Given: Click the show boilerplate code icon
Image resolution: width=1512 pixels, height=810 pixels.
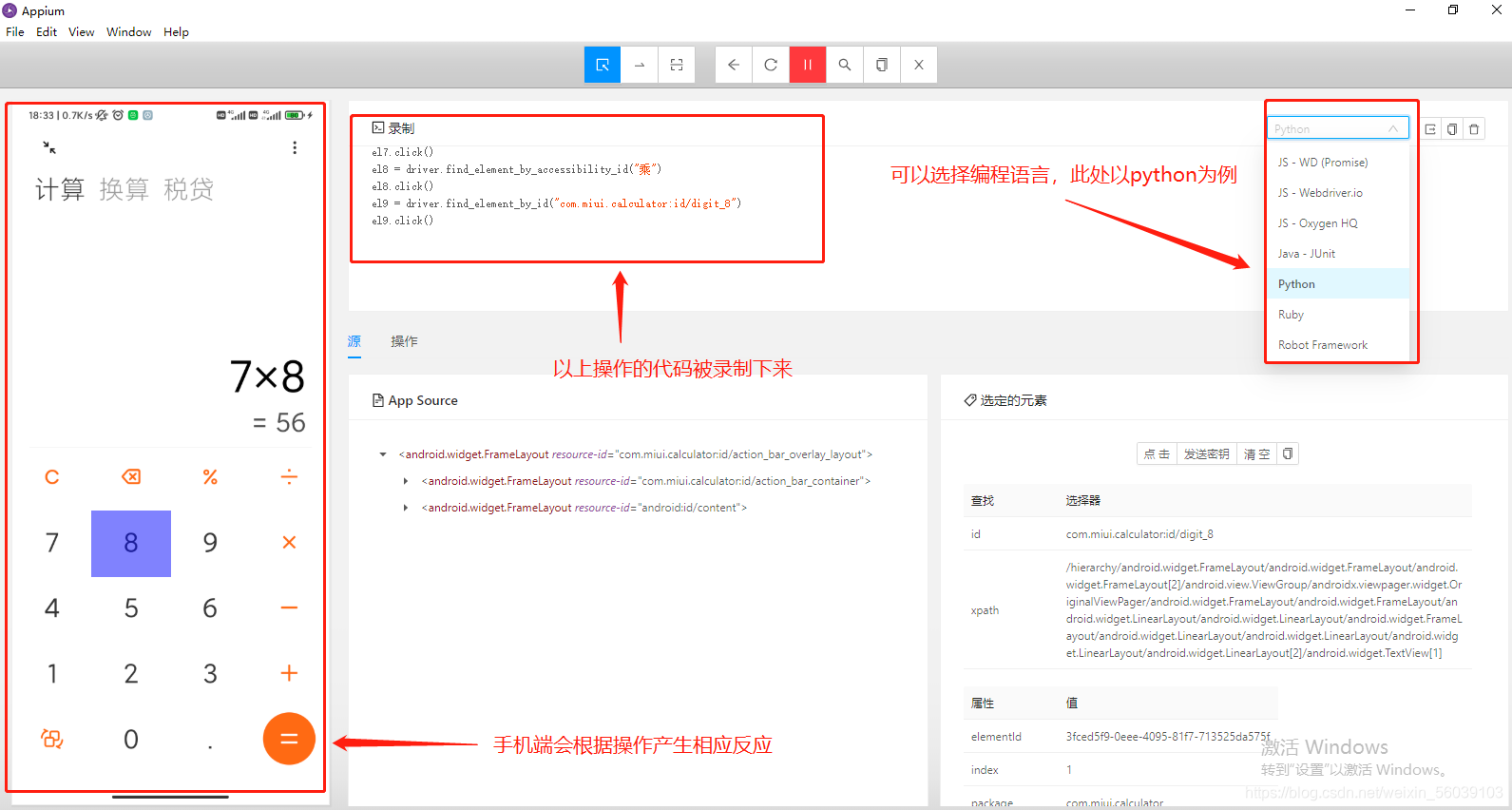Looking at the screenshot, I should [x=1430, y=129].
